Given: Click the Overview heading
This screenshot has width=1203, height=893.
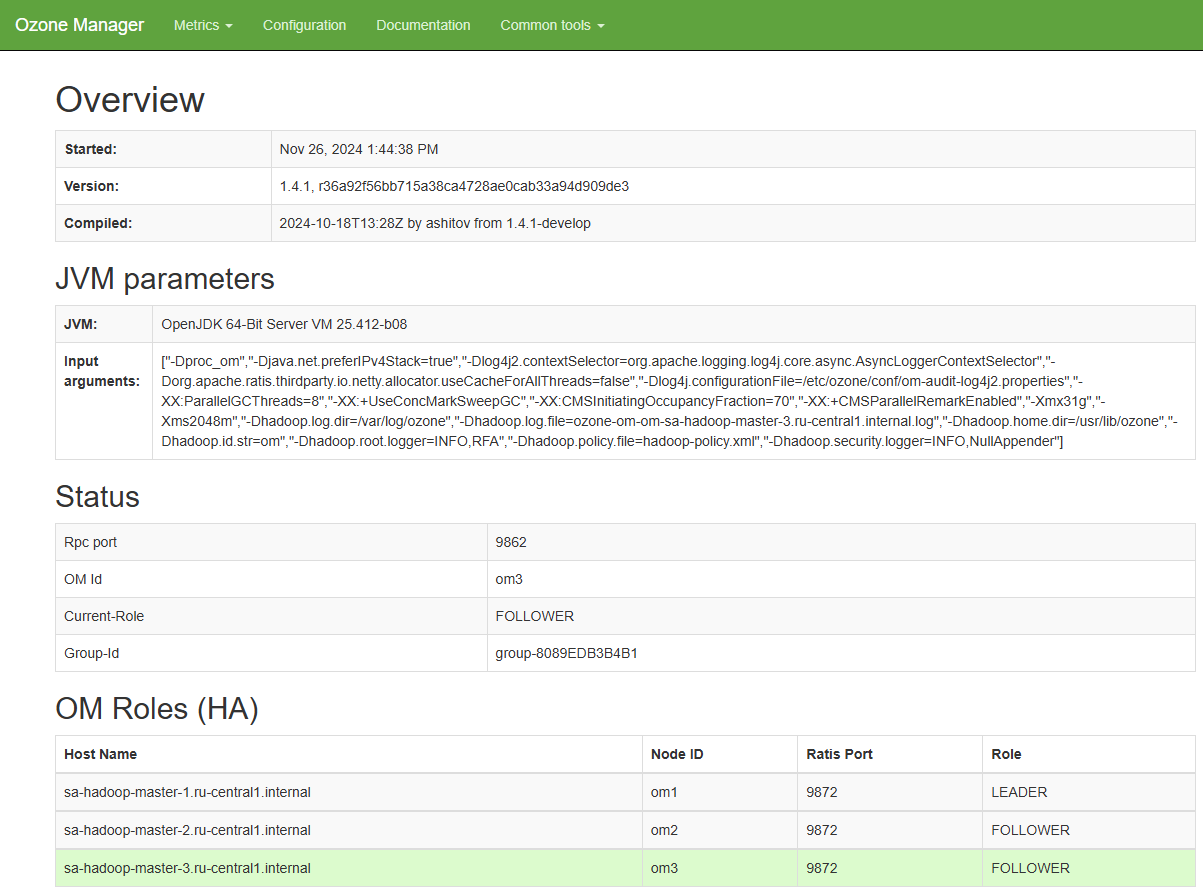Looking at the screenshot, I should pos(130,100).
